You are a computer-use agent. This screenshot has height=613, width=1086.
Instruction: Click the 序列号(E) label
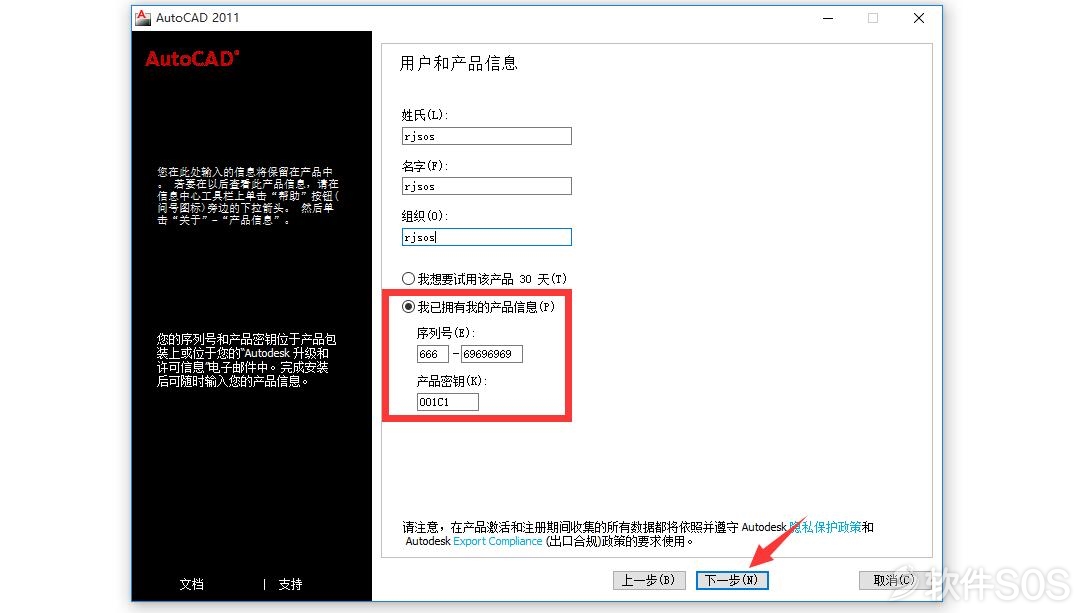445,333
